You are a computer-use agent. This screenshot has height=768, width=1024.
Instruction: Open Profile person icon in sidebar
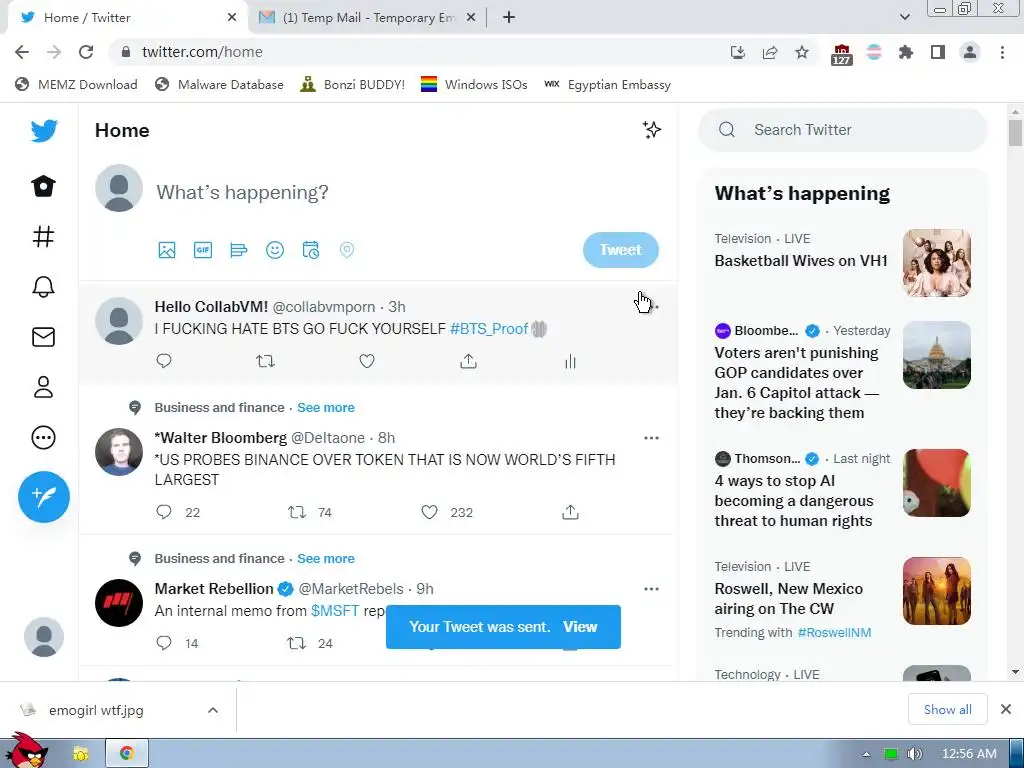click(44, 387)
